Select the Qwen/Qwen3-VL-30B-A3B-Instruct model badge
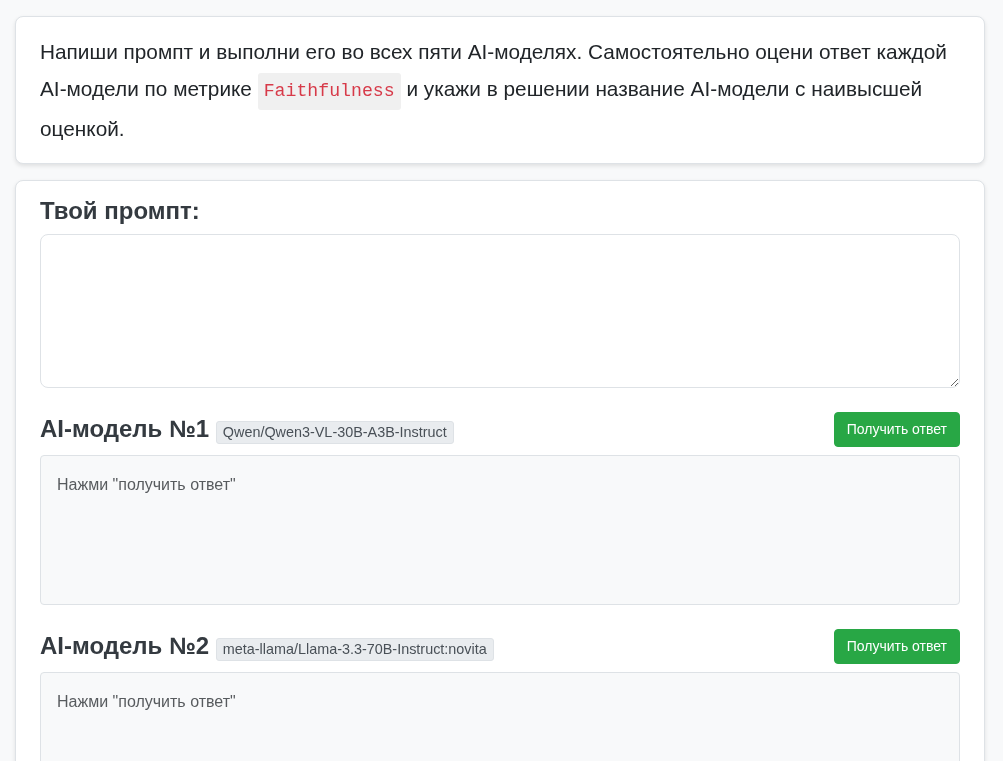 tap(334, 432)
